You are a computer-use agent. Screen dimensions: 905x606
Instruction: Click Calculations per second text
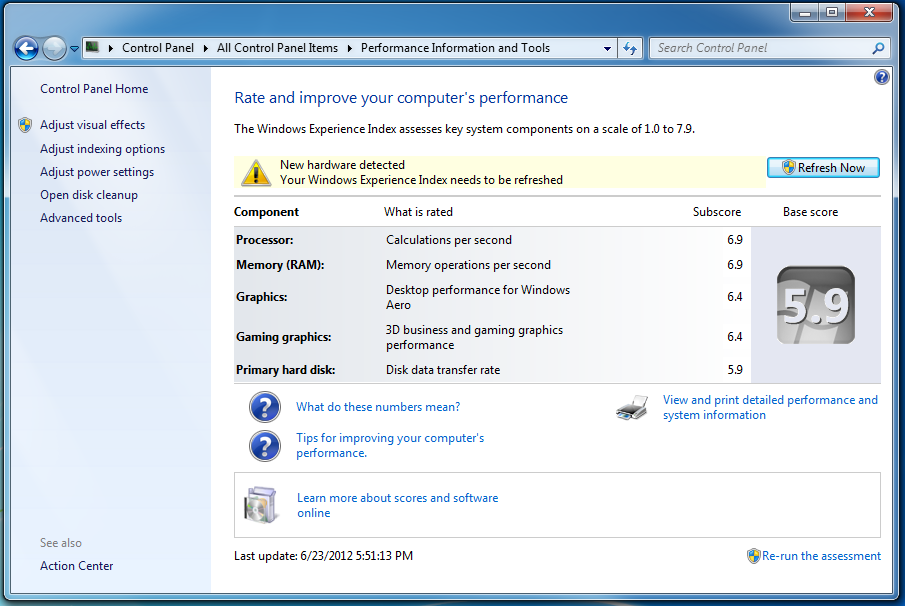pos(448,240)
